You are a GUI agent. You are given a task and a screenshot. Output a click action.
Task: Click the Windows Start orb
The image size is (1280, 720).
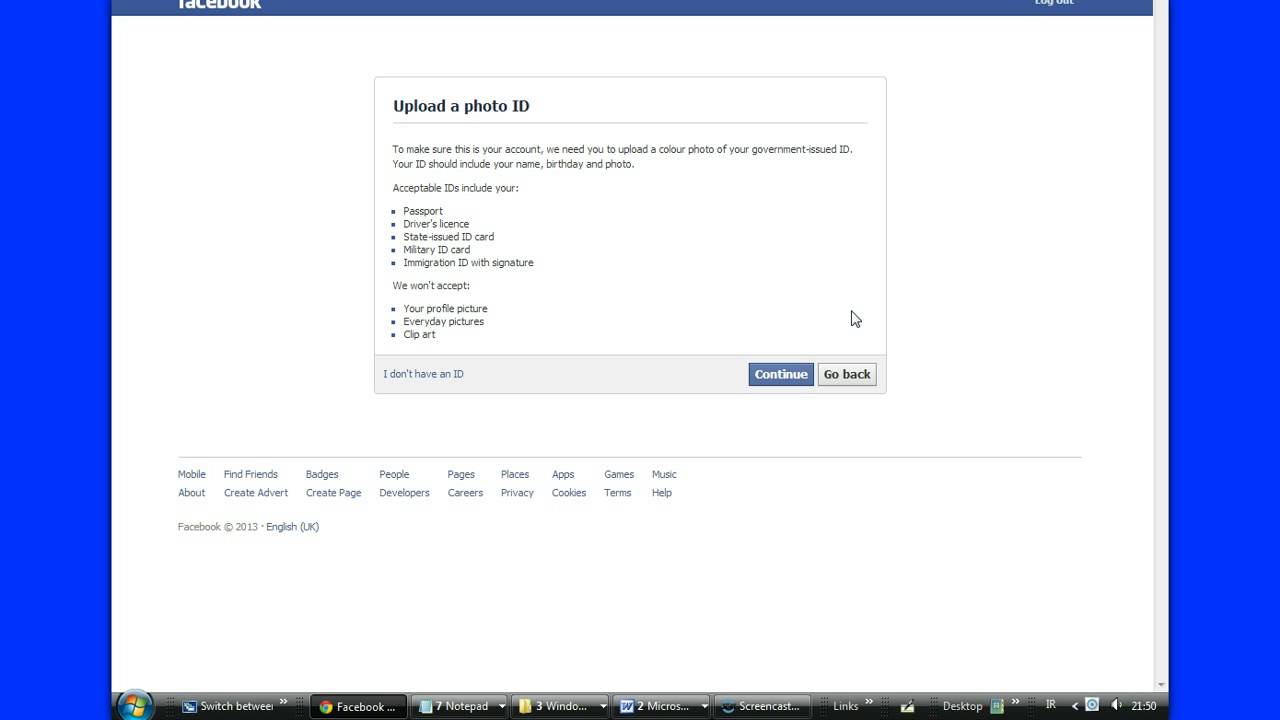135,705
